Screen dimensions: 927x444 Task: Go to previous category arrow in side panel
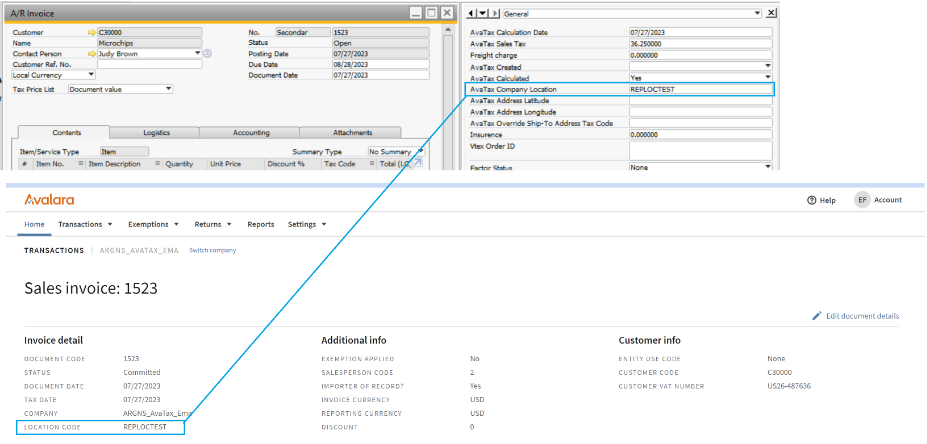[472, 14]
